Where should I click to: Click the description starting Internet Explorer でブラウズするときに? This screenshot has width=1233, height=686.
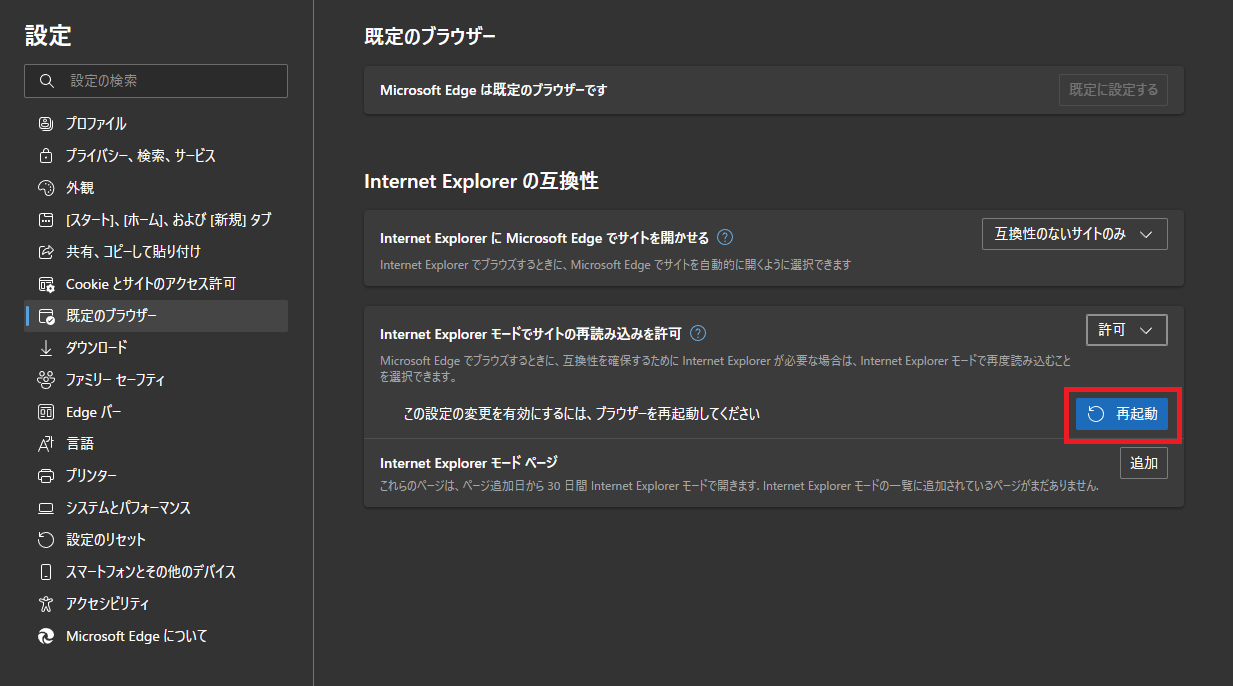click(x=616, y=265)
